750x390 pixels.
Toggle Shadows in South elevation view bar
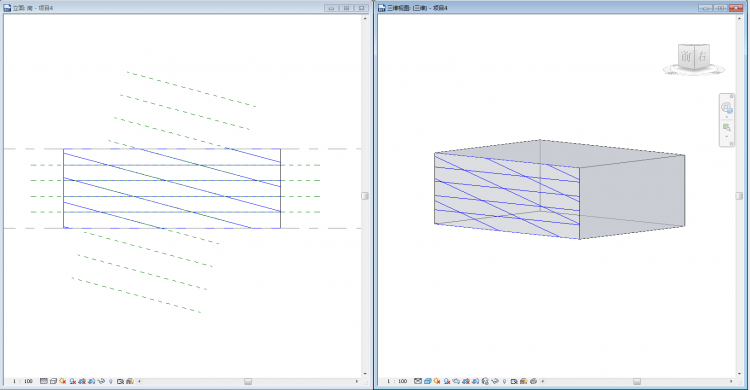click(73, 381)
